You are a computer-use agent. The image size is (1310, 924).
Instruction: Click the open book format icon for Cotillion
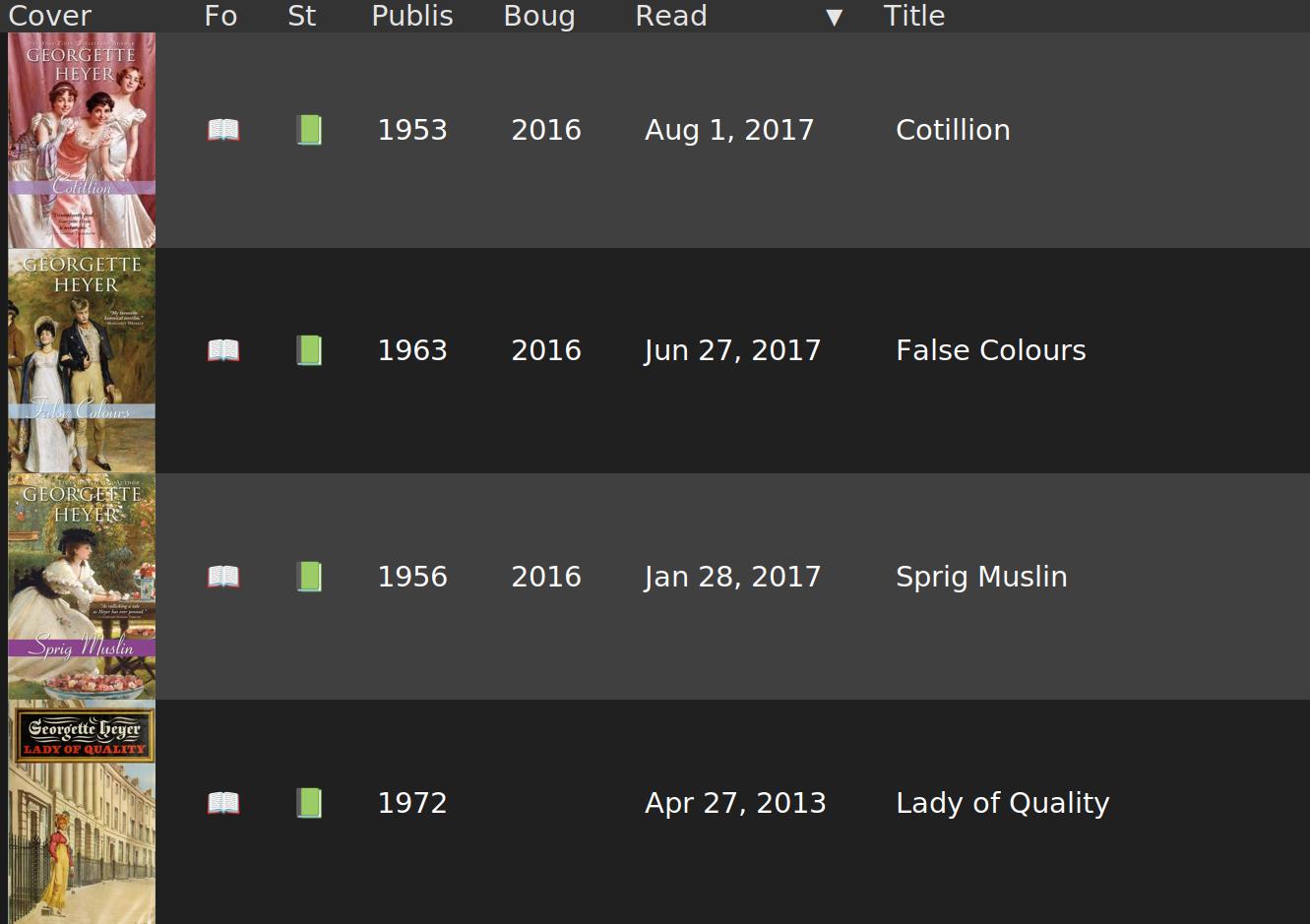click(223, 130)
